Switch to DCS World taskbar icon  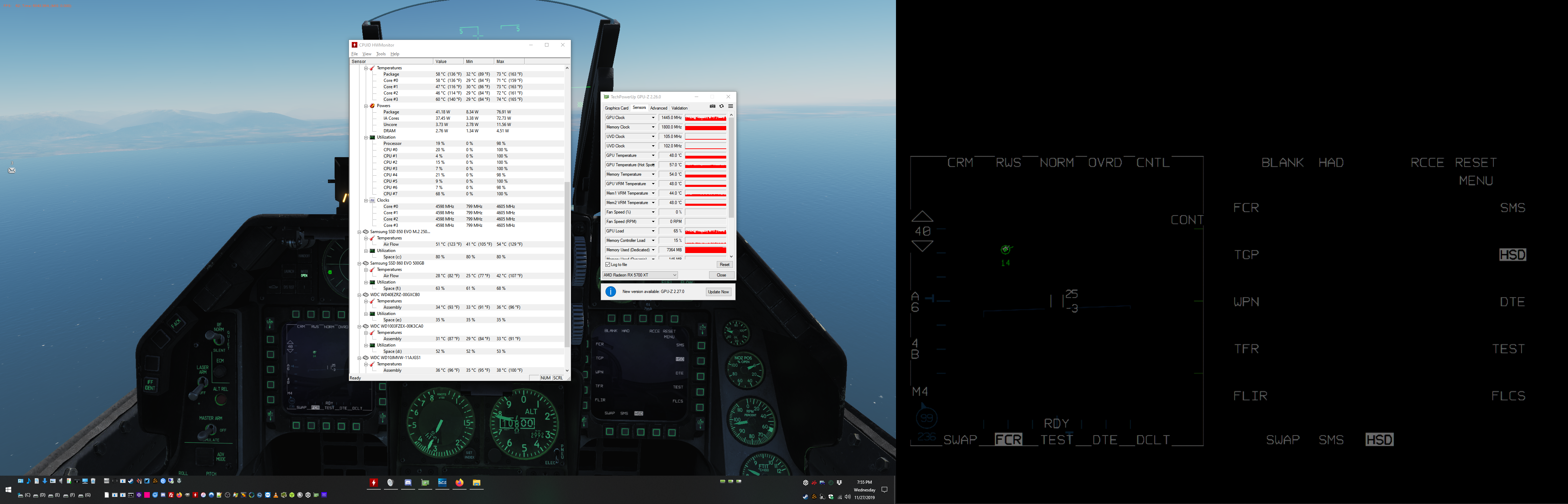[442, 483]
